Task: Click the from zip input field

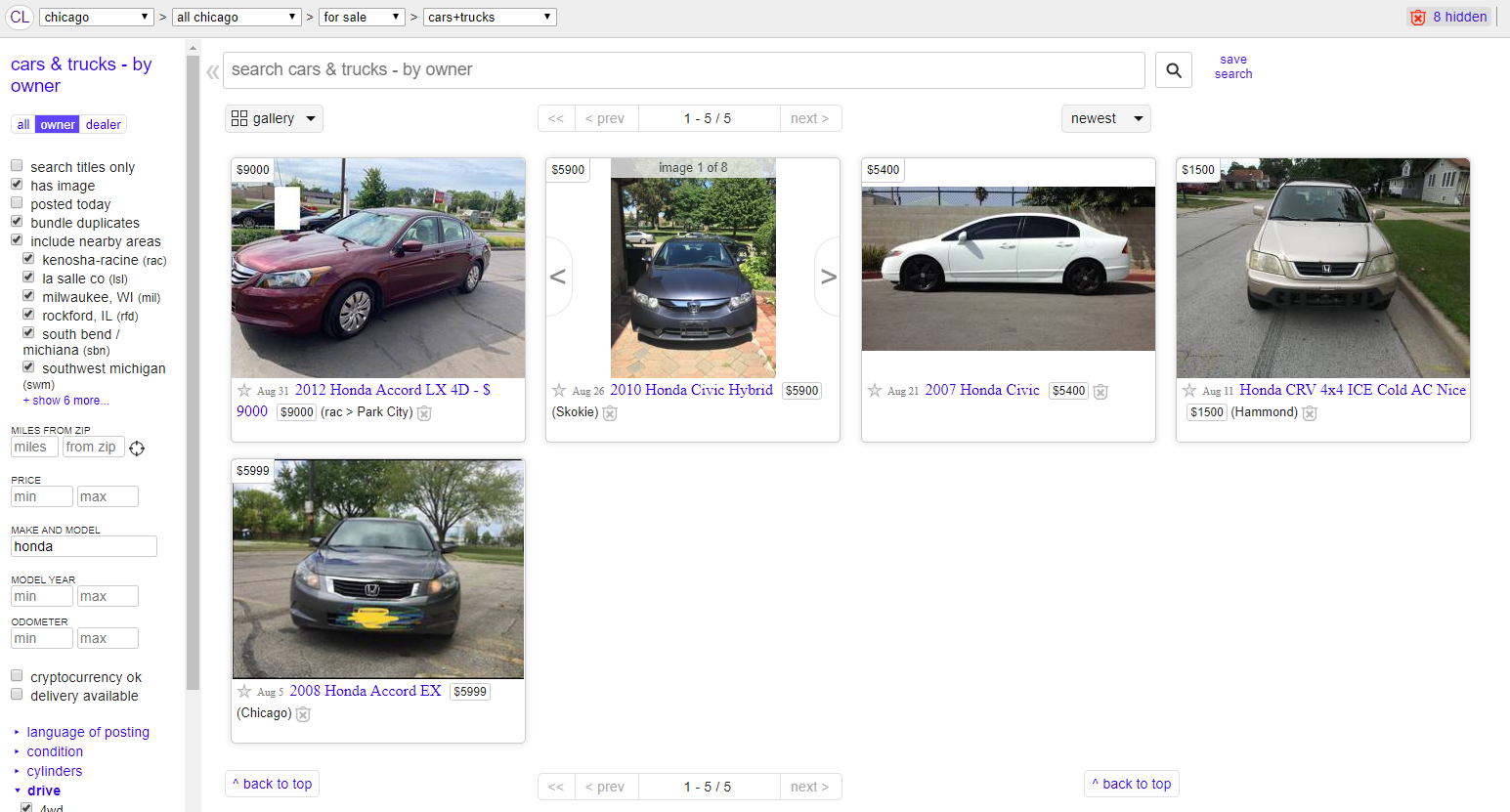Action: coord(94,447)
